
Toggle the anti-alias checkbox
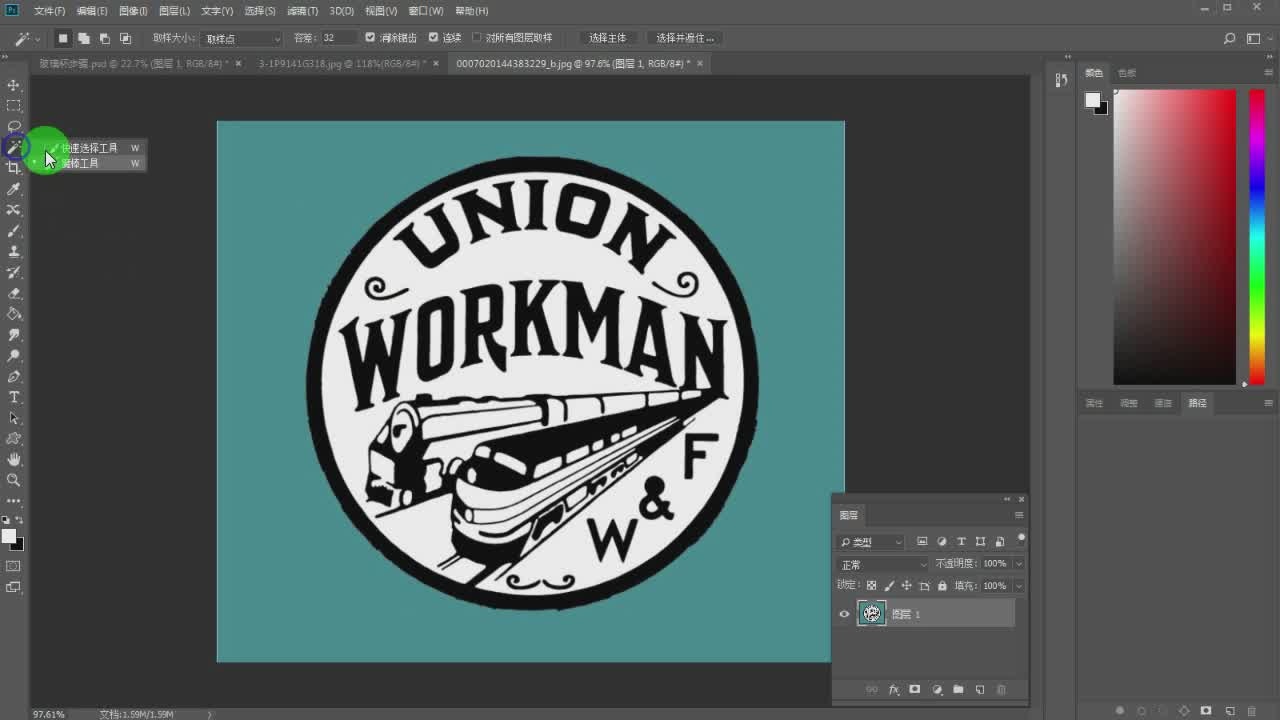click(x=370, y=38)
